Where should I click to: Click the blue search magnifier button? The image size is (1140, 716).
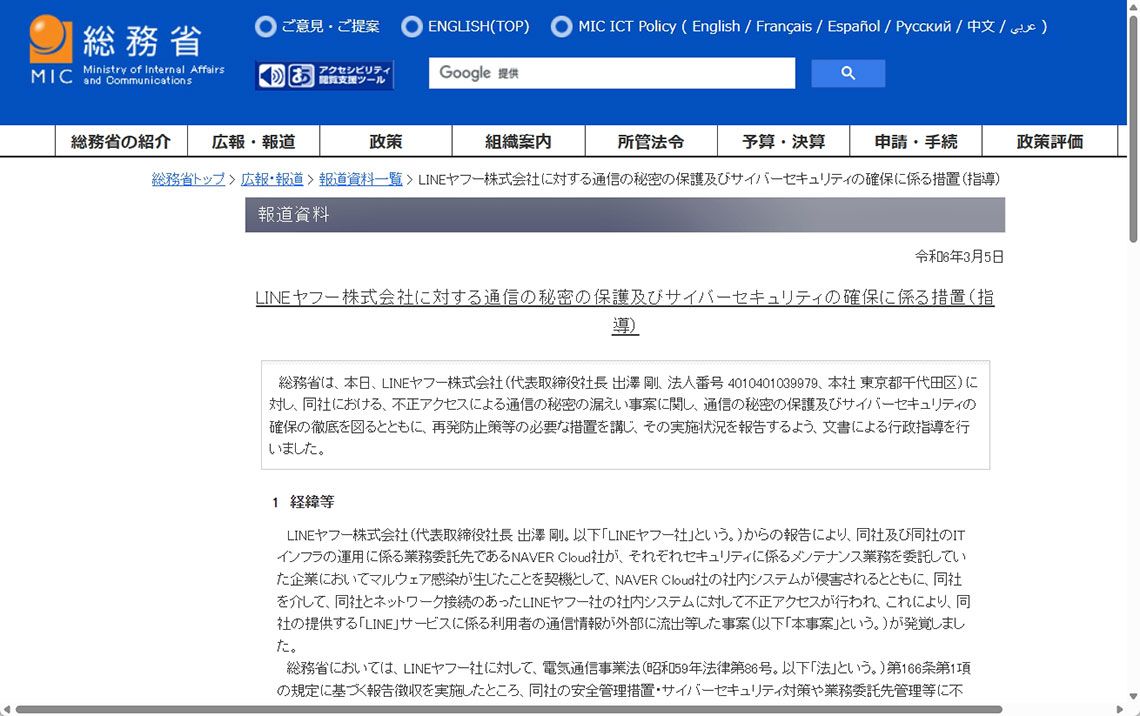point(848,73)
